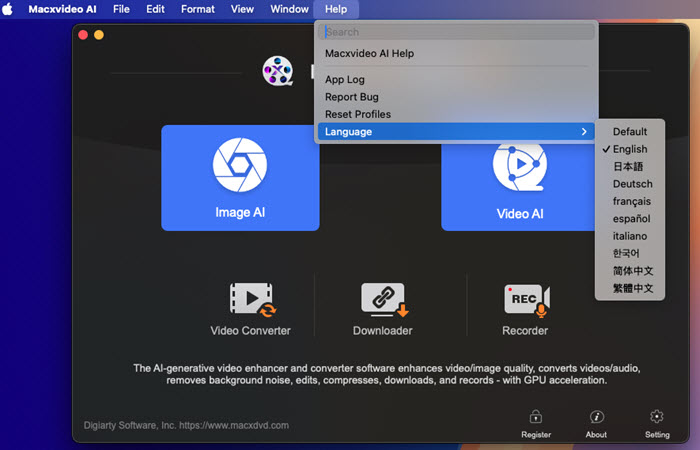Switch language to 한국어

630,254
